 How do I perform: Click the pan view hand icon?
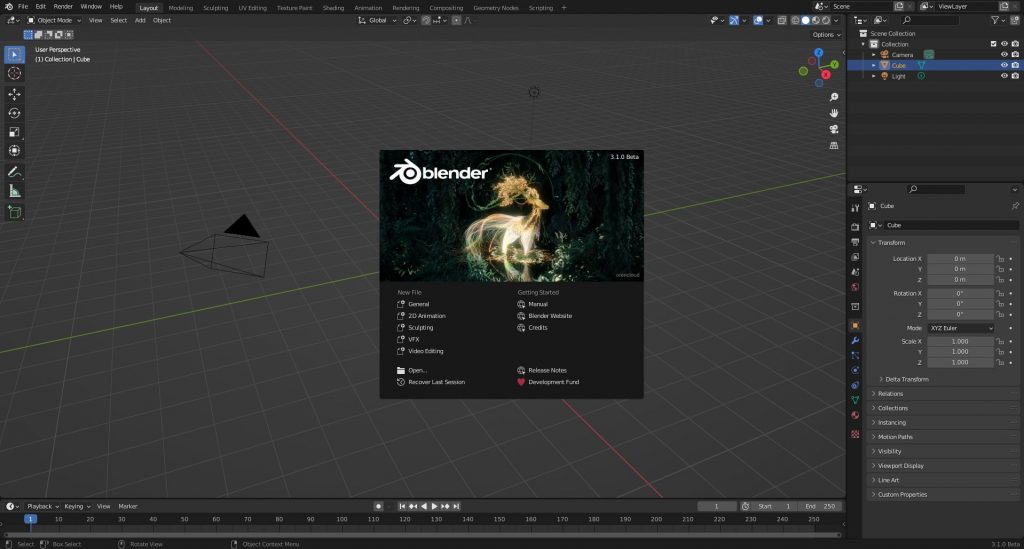tap(834, 113)
